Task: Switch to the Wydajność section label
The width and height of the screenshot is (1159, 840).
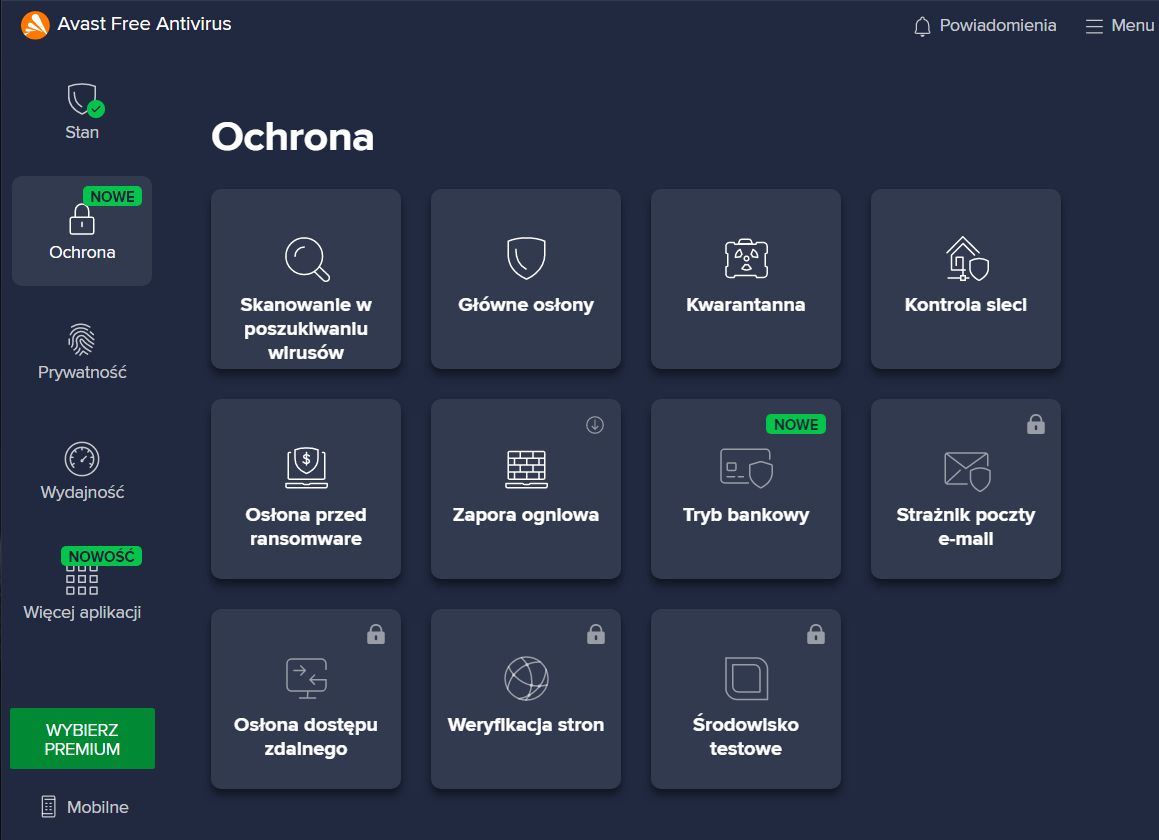Action: coord(82,492)
